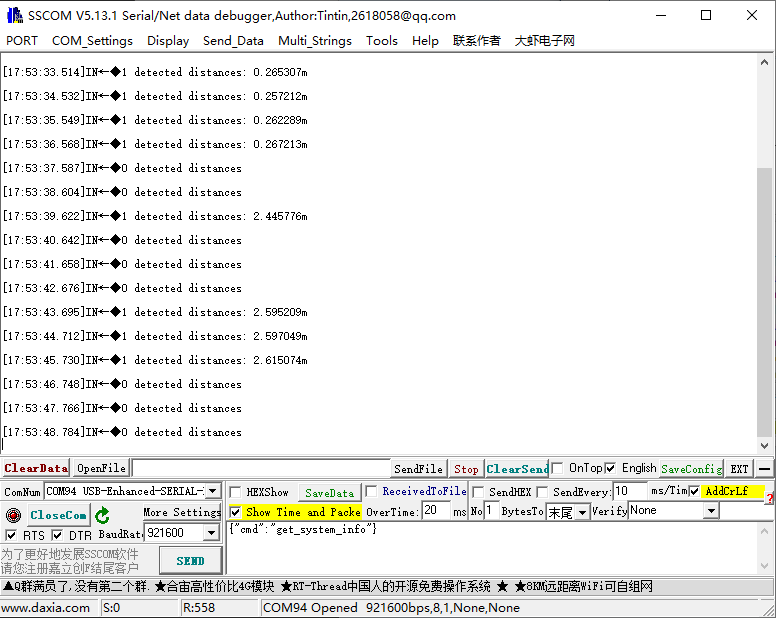Image resolution: width=776 pixels, height=618 pixels.
Task: Click the SSCOM app icon in title bar
Action: coord(14,15)
